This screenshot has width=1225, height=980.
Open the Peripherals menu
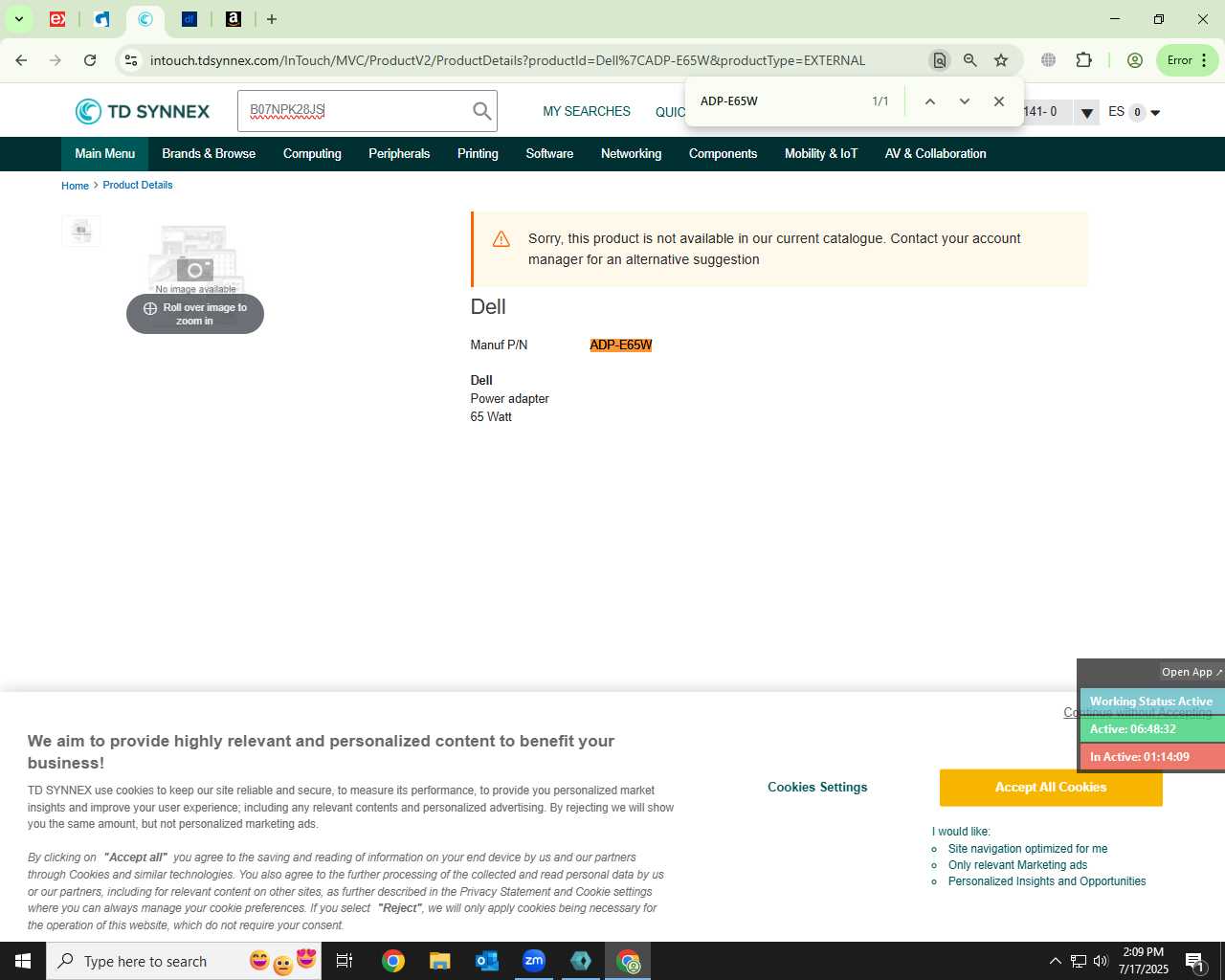pyautogui.click(x=399, y=154)
